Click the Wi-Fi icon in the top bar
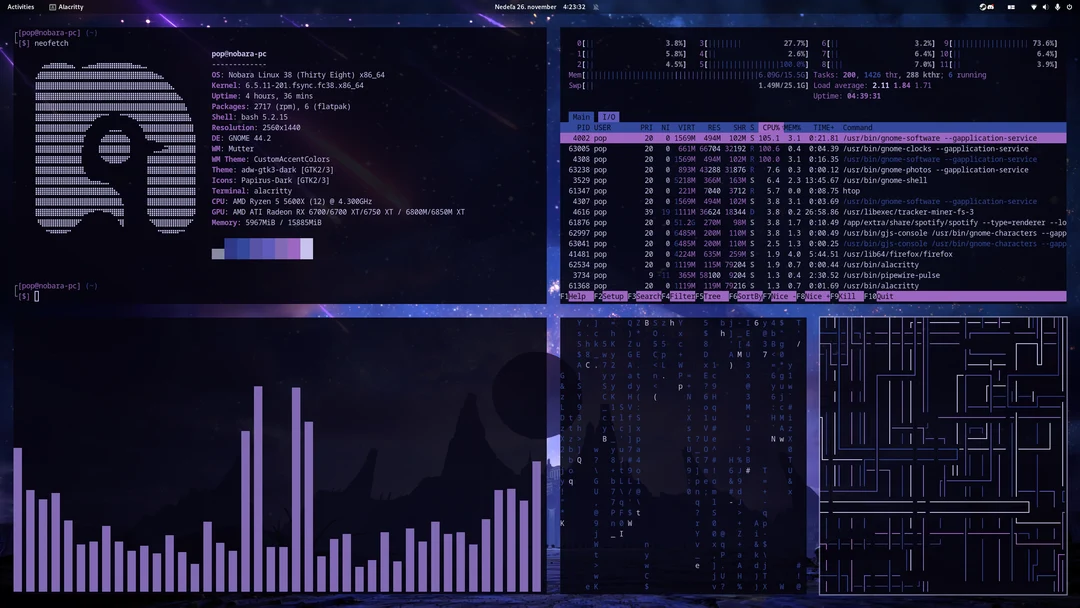 (1034, 7)
